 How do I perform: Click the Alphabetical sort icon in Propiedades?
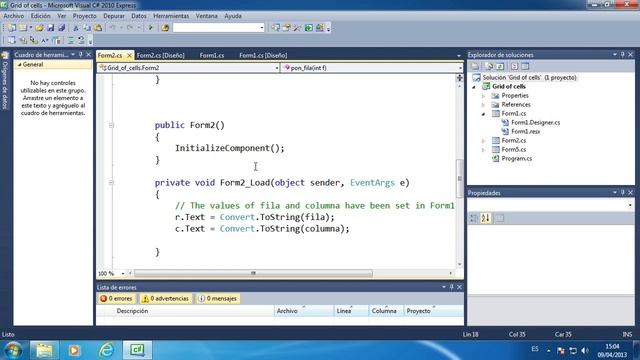pos(485,218)
